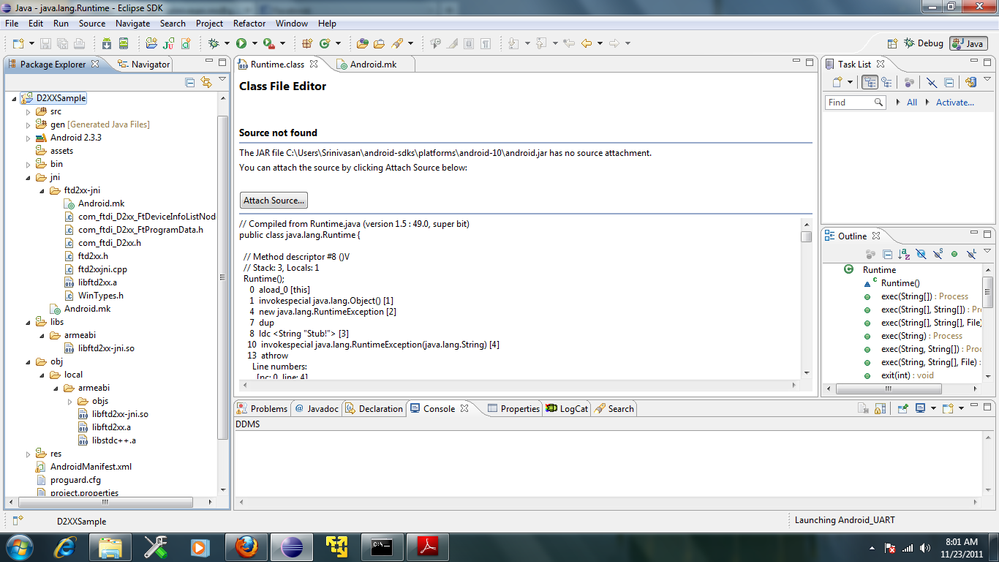Collapse All in Package Explorer toolbar
This screenshot has height=562, width=999.
[190, 82]
